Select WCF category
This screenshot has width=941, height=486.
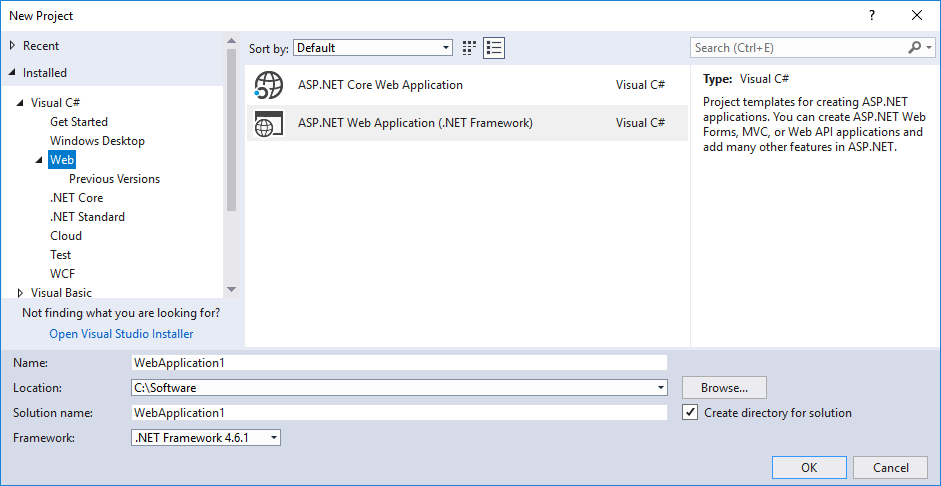(x=62, y=274)
